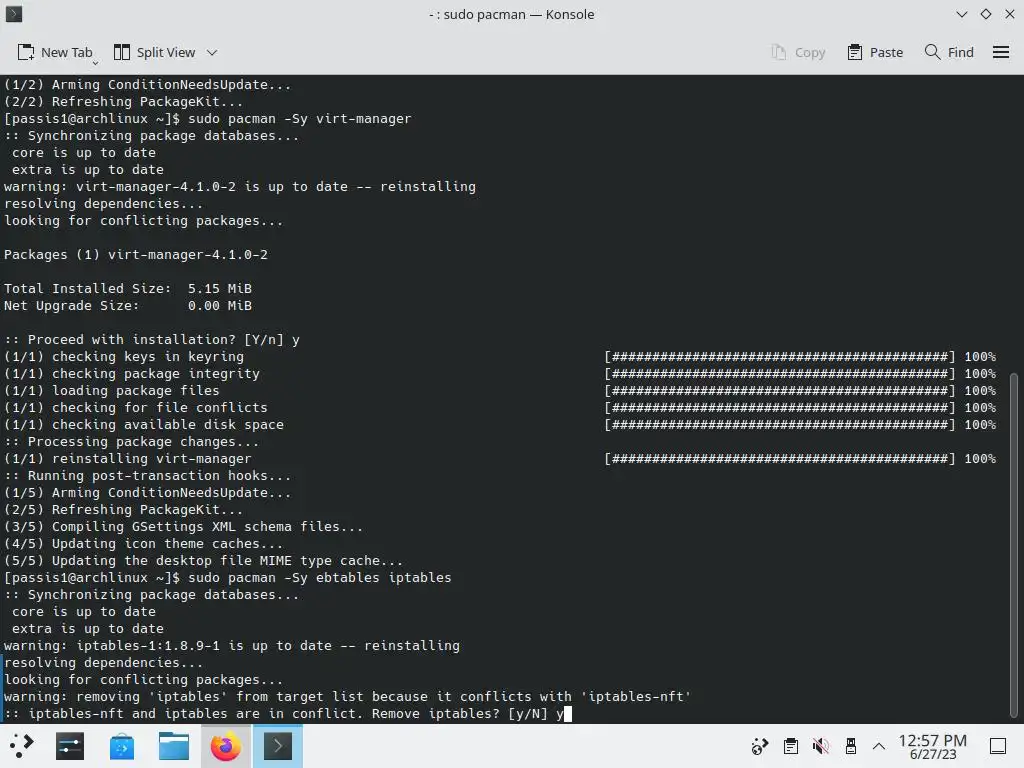Click "Updating icon theme caches" line
The width and height of the screenshot is (1024, 768).
[x=144, y=543]
